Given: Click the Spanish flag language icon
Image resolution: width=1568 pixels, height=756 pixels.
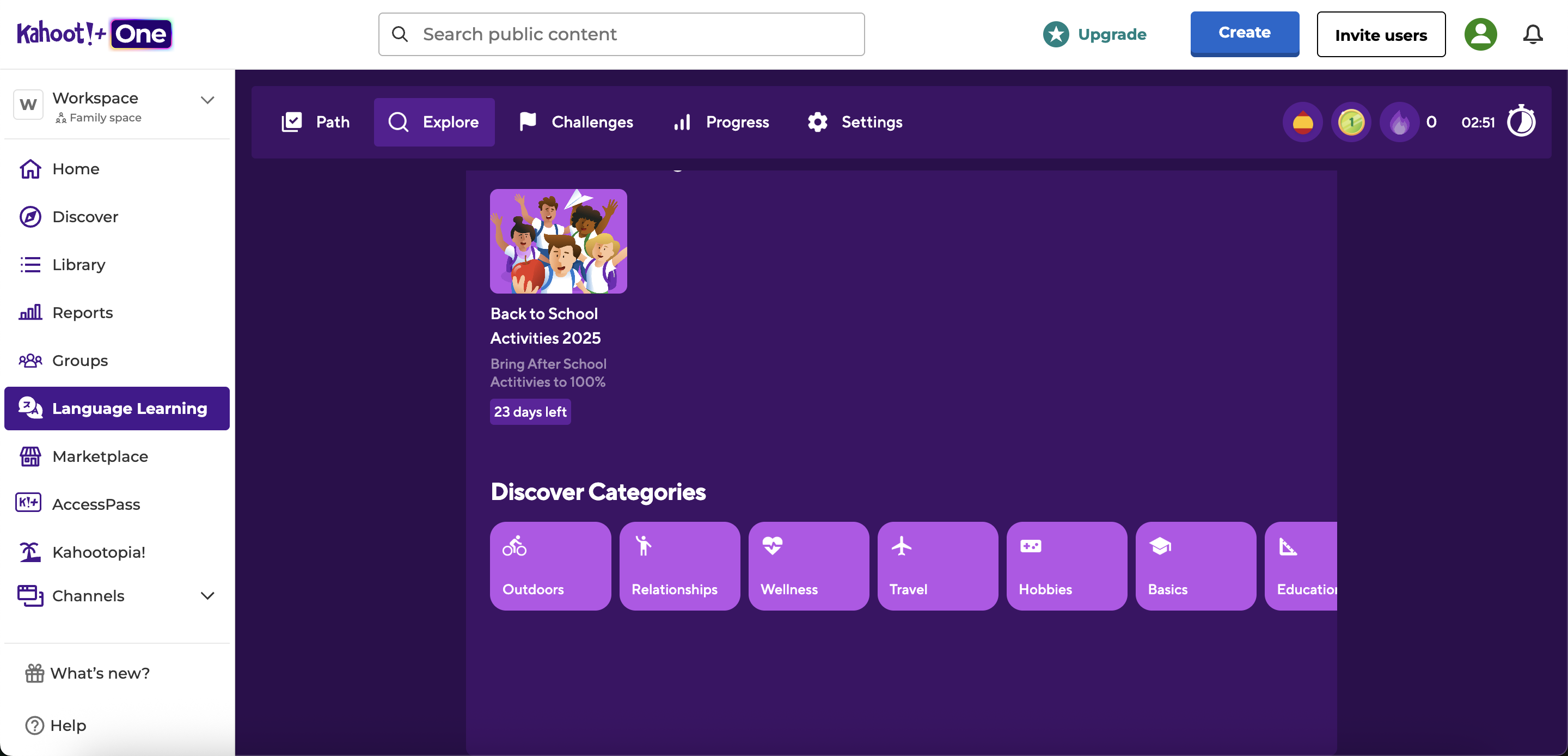Looking at the screenshot, I should click(x=1303, y=123).
